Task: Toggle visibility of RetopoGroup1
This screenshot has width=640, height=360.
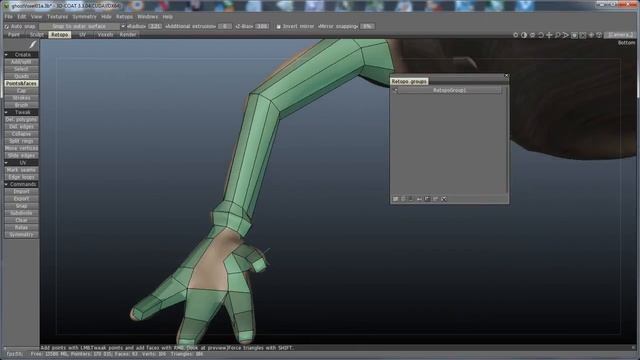Action: [x=395, y=90]
